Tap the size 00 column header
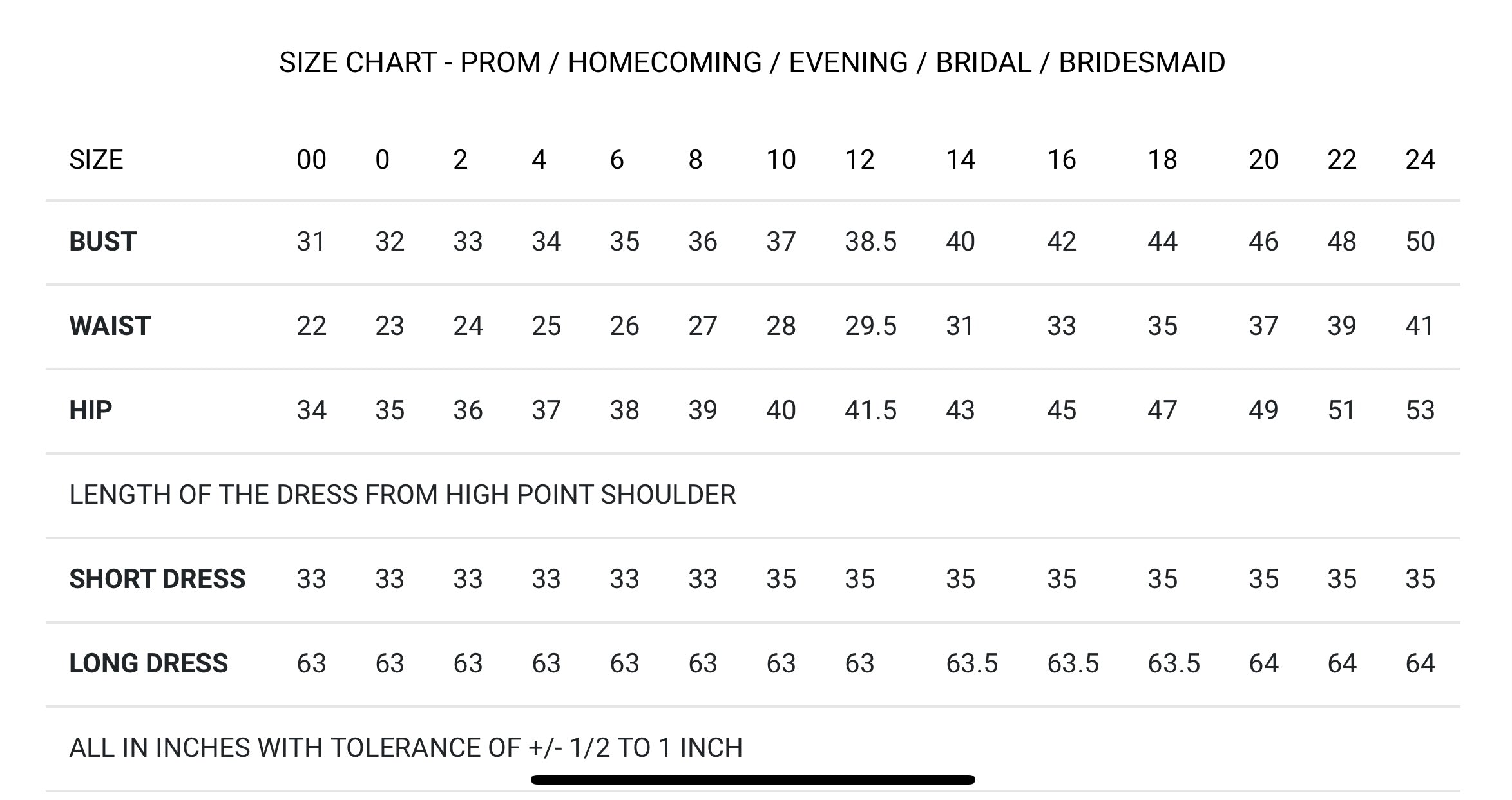The width and height of the screenshot is (1512, 800). (x=311, y=160)
